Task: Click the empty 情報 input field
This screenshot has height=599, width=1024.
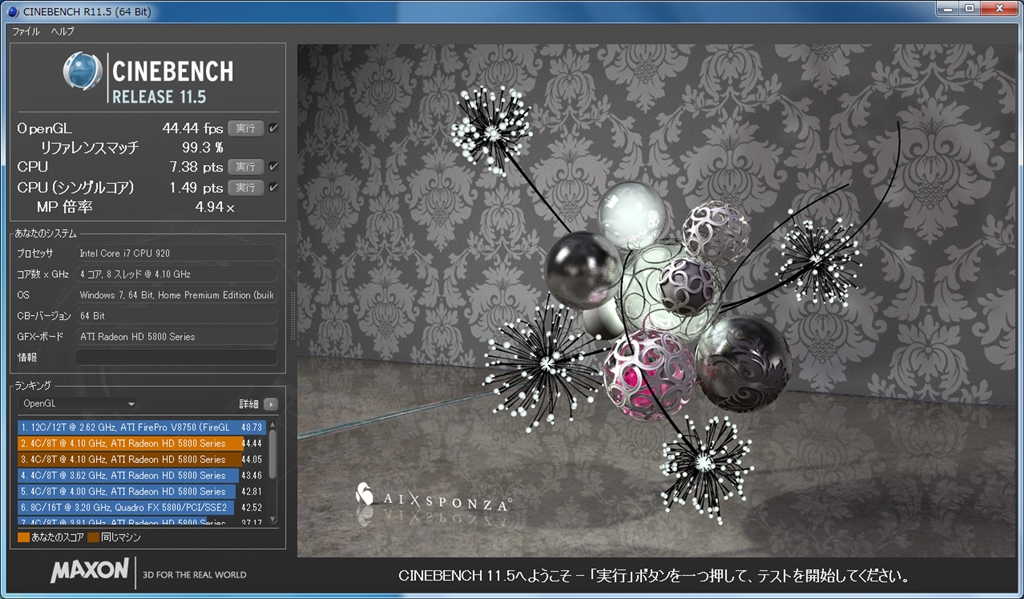Action: pyautogui.click(x=176, y=357)
